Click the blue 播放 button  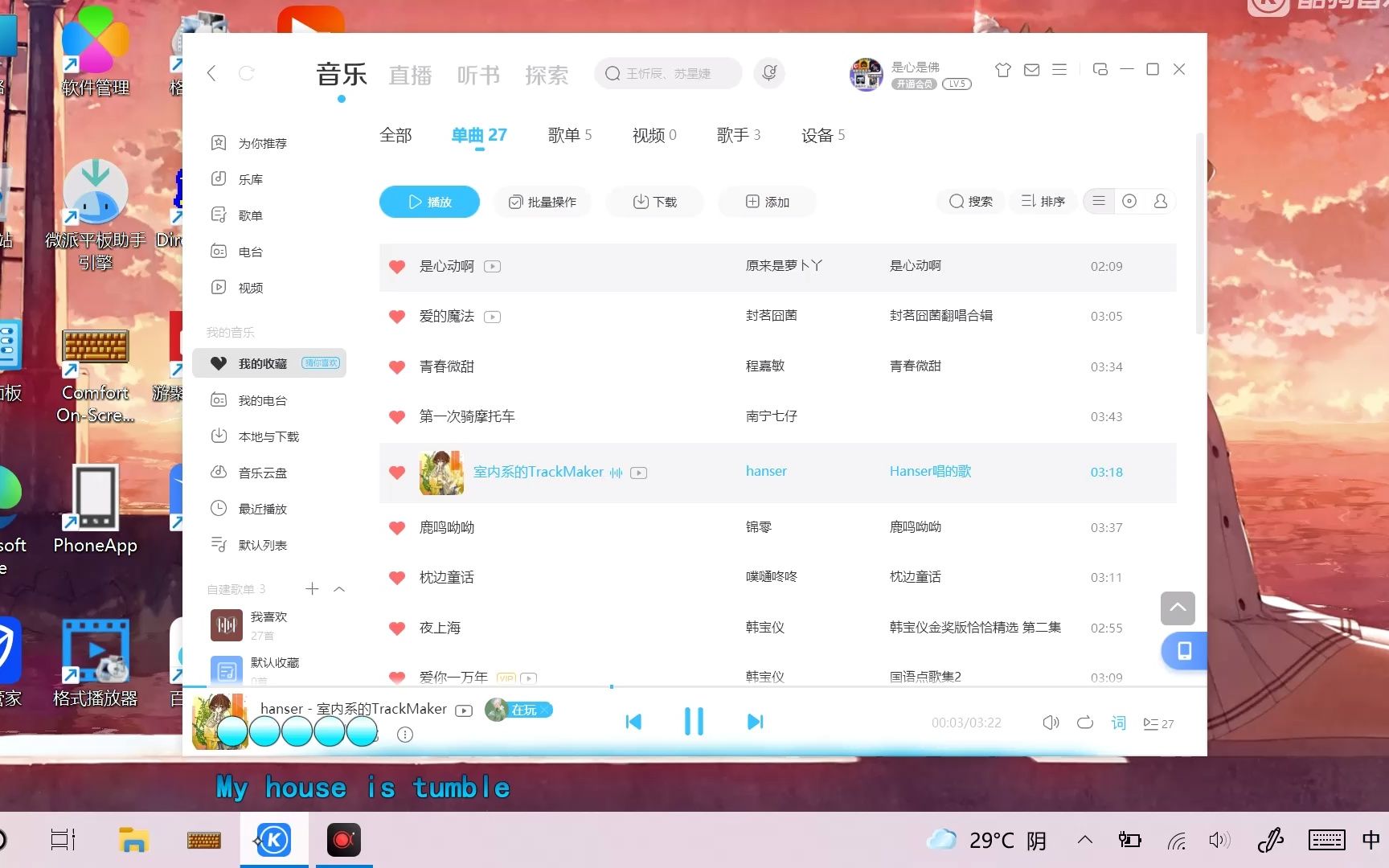pyautogui.click(x=429, y=202)
